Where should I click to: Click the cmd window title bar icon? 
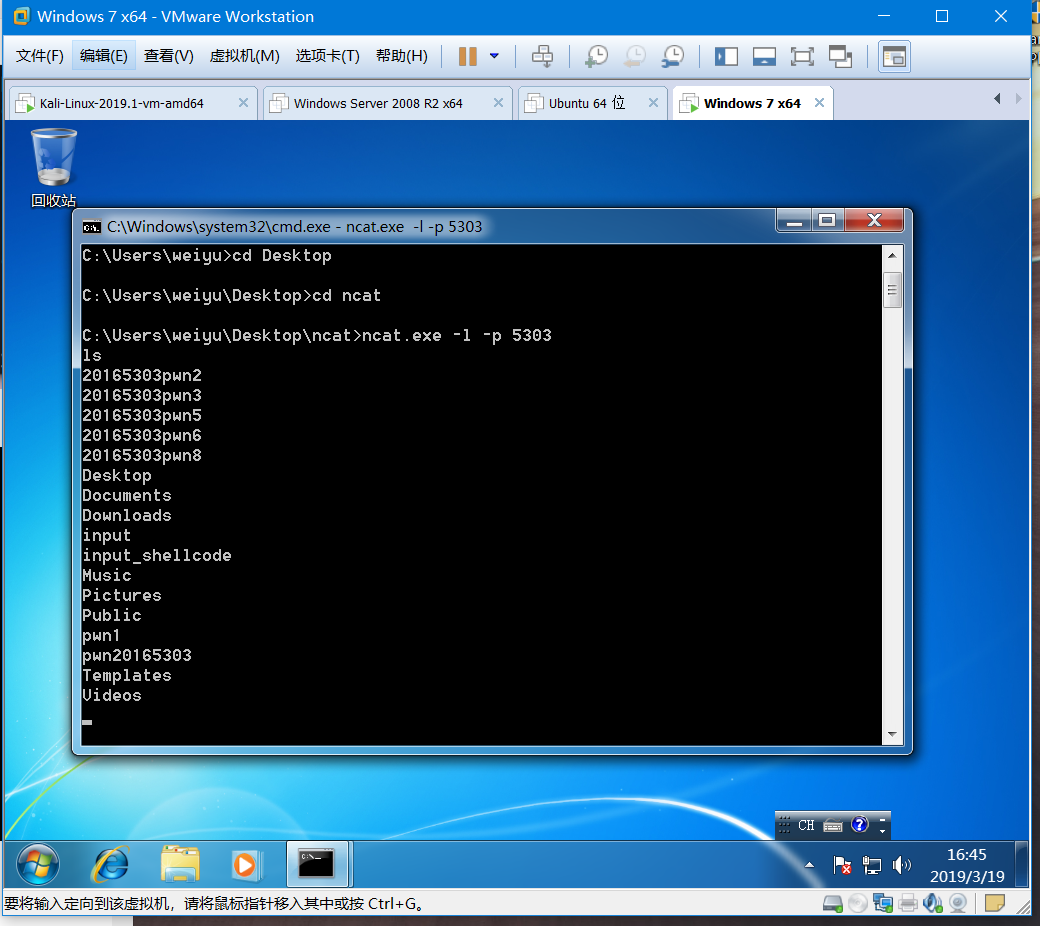pyautogui.click(x=92, y=228)
